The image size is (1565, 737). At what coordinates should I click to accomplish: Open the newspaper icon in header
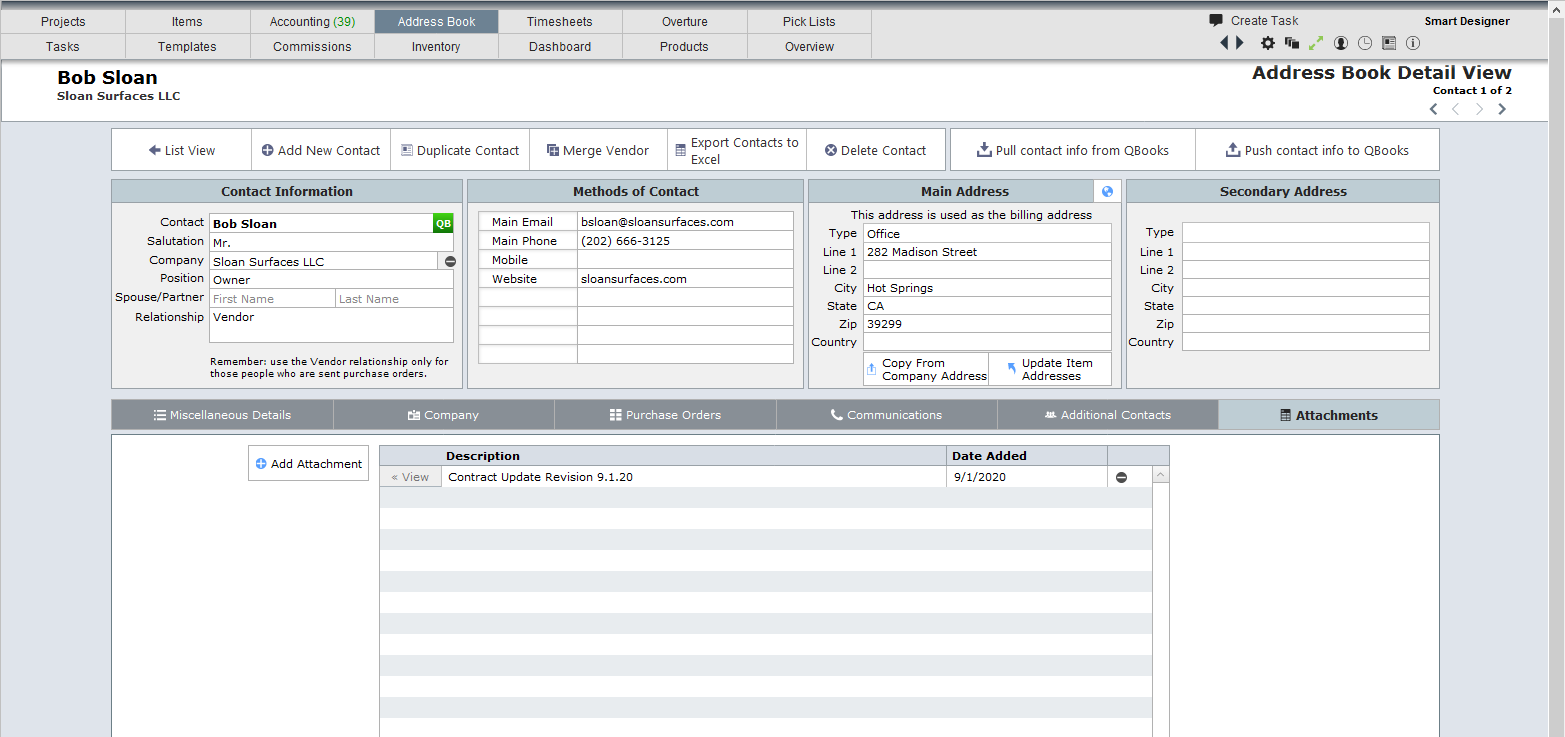(1389, 43)
